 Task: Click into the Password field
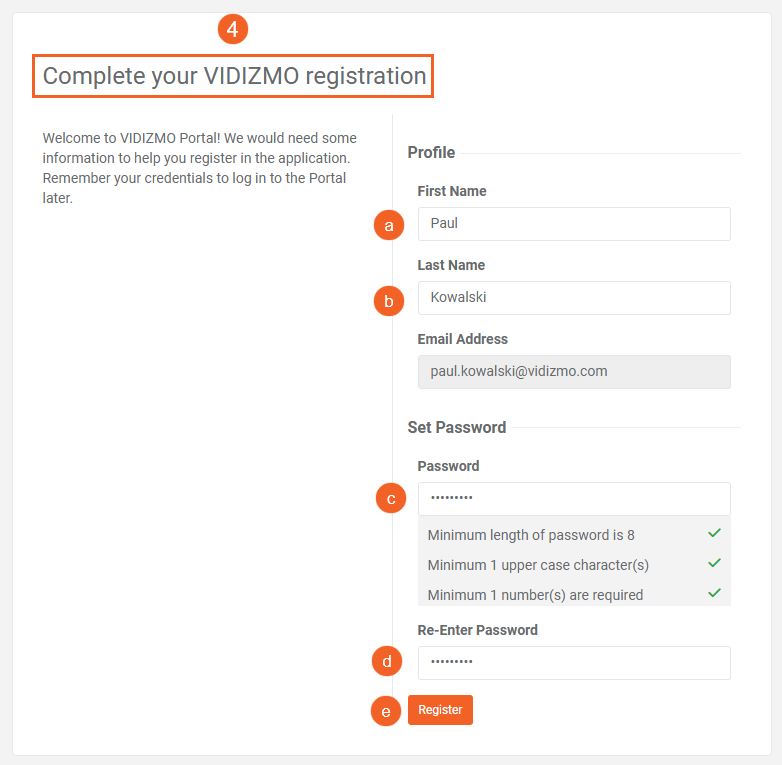click(573, 498)
